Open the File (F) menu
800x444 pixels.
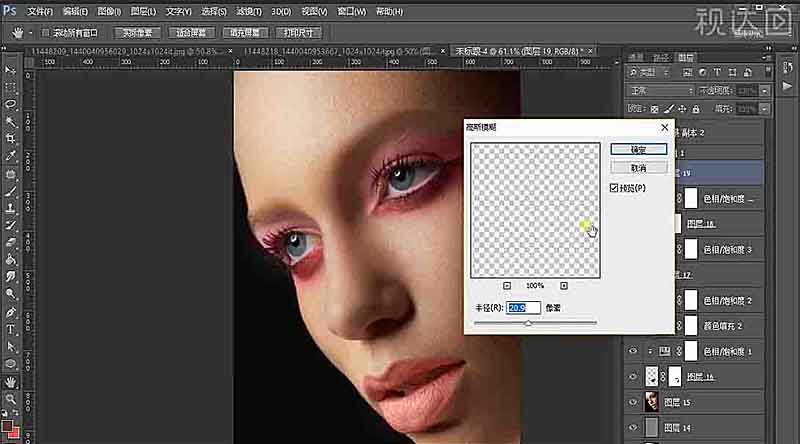click(x=40, y=11)
